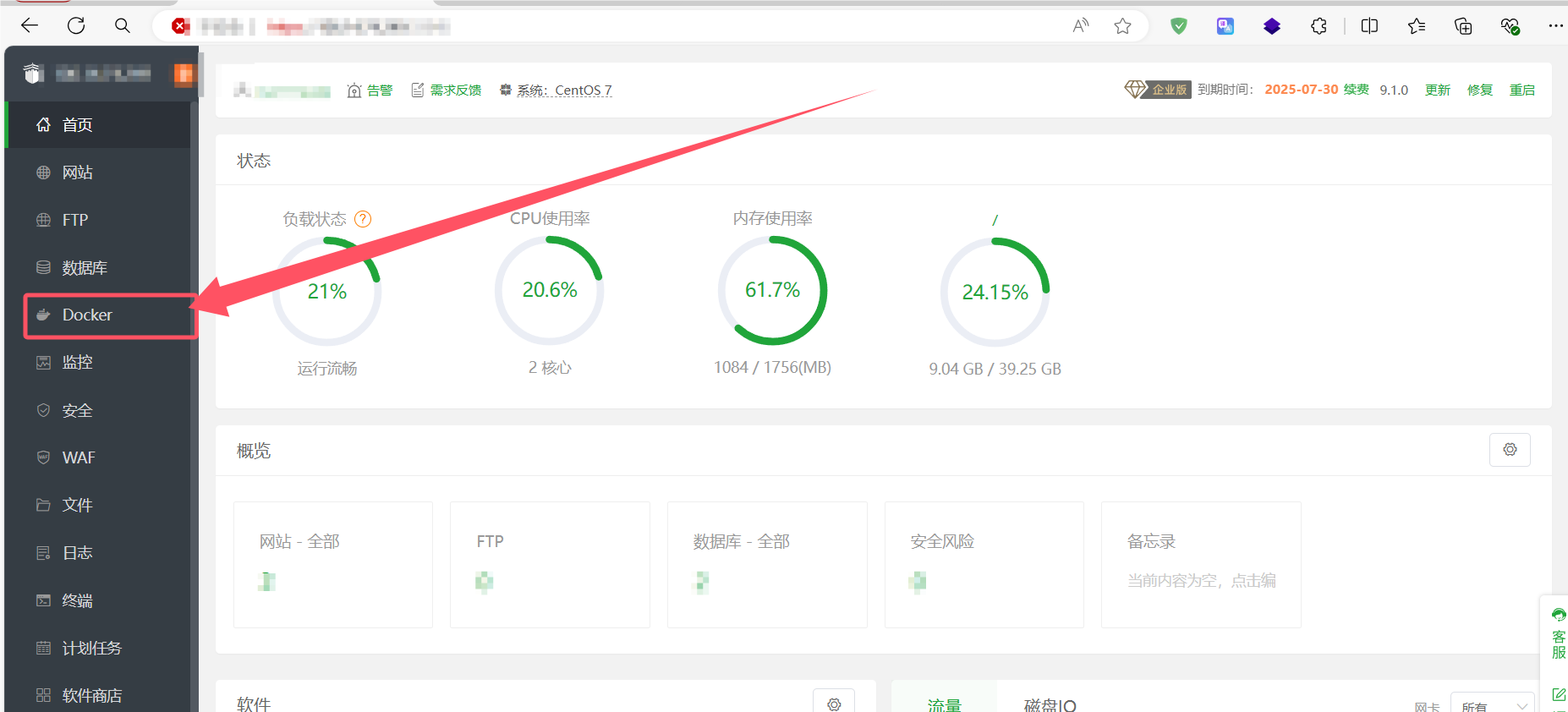The width and height of the screenshot is (1568, 712).
Task: Click the browser back arrow
Action: [x=30, y=25]
